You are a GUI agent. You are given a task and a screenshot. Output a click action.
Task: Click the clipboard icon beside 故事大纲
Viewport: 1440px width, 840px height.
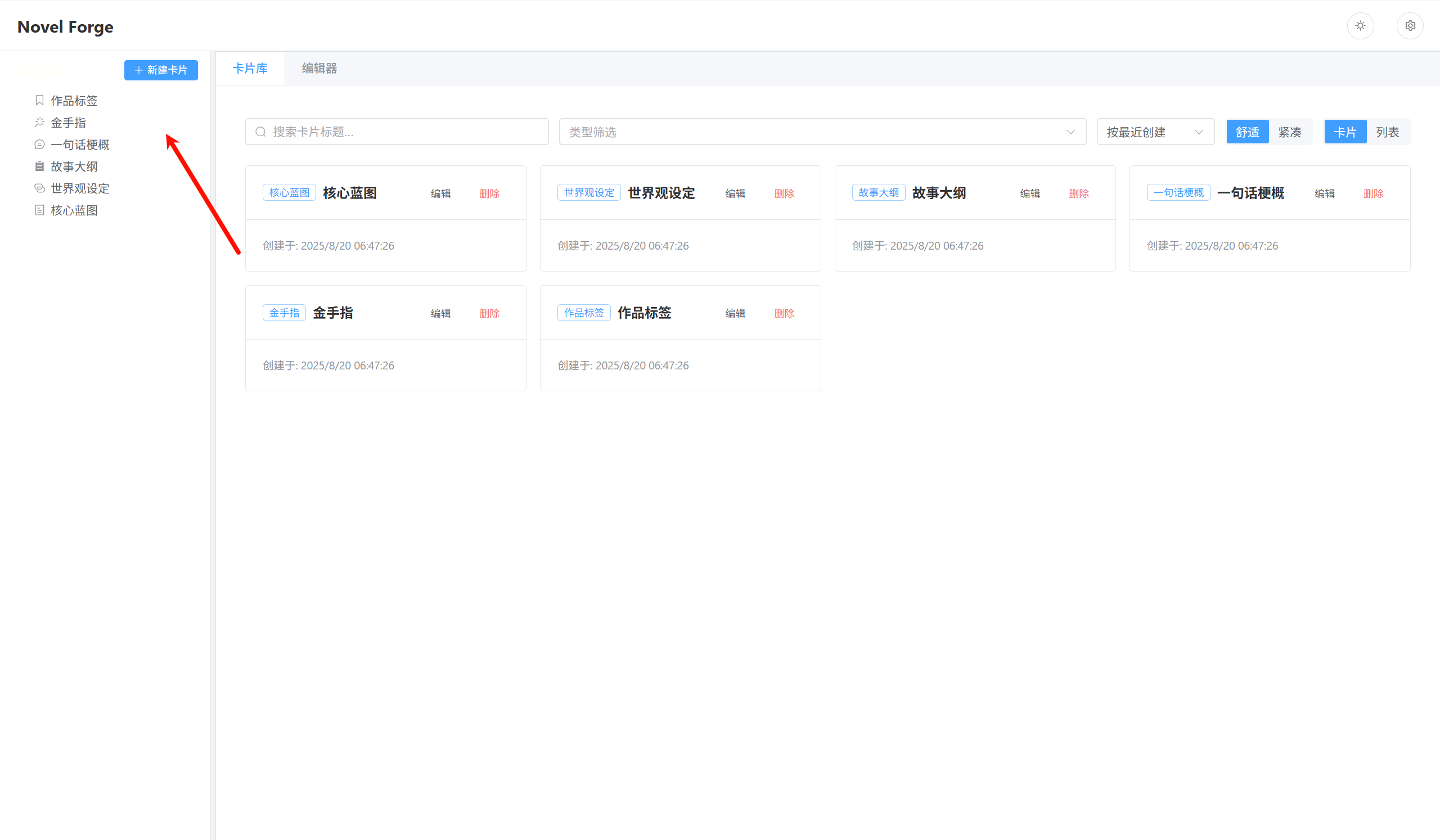pyautogui.click(x=39, y=166)
